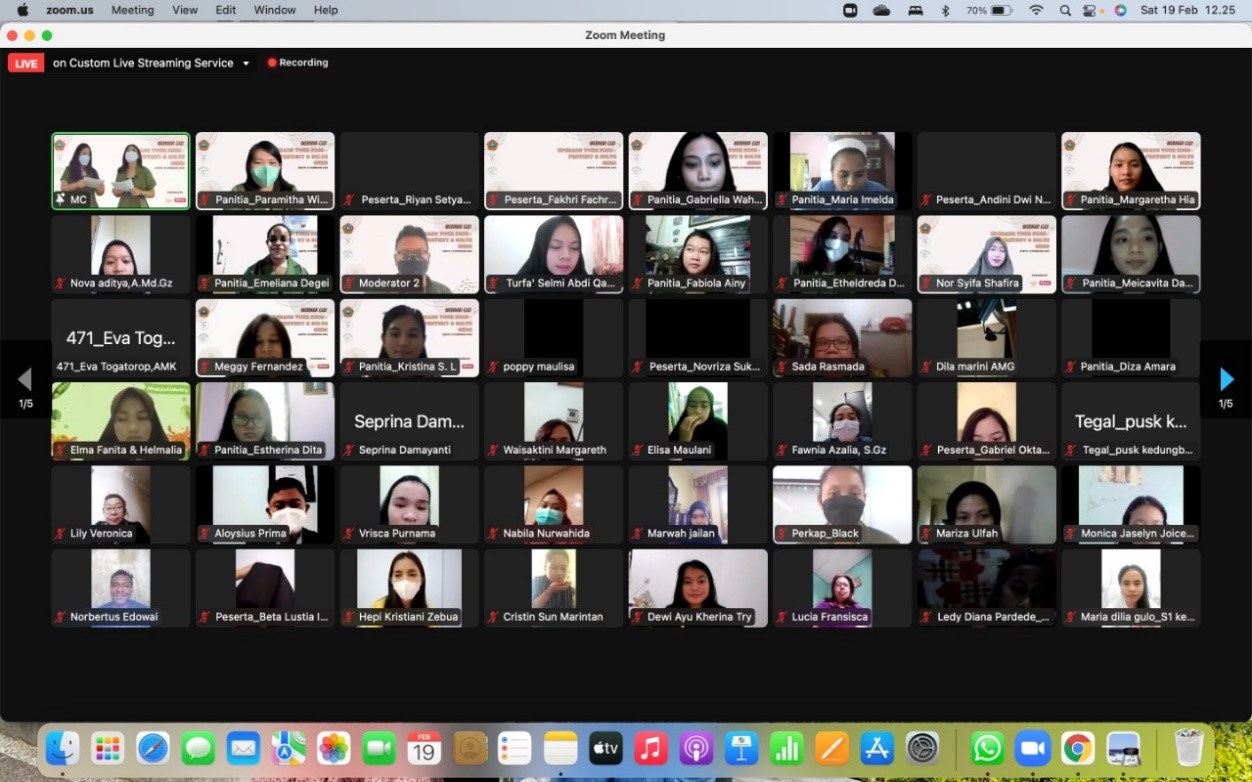1252x782 pixels.
Task: Select the Moderator 2 video tile
Action: coord(409,254)
